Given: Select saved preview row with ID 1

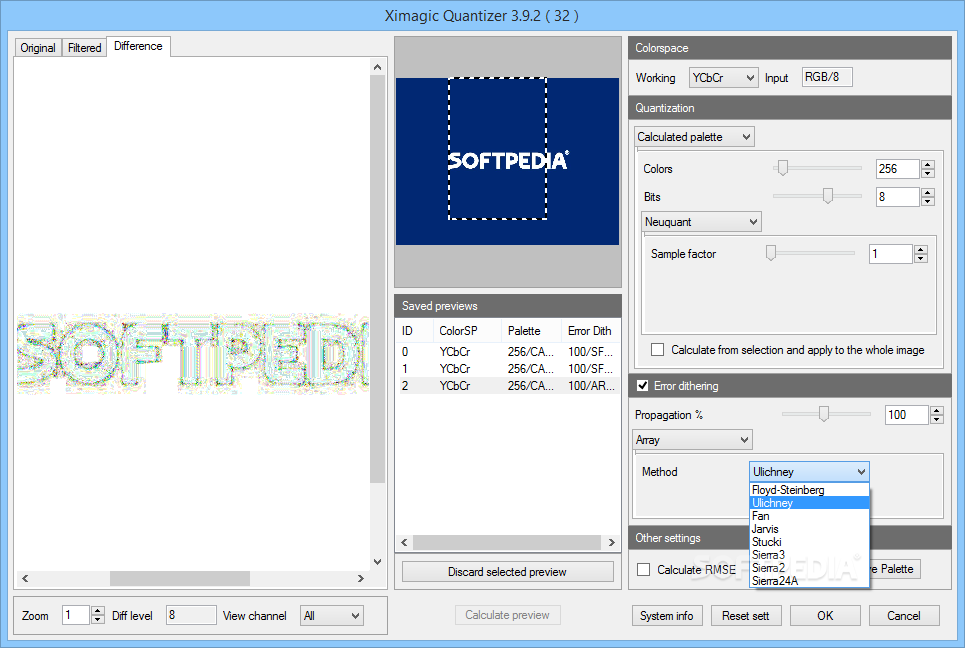Looking at the screenshot, I should (x=508, y=369).
